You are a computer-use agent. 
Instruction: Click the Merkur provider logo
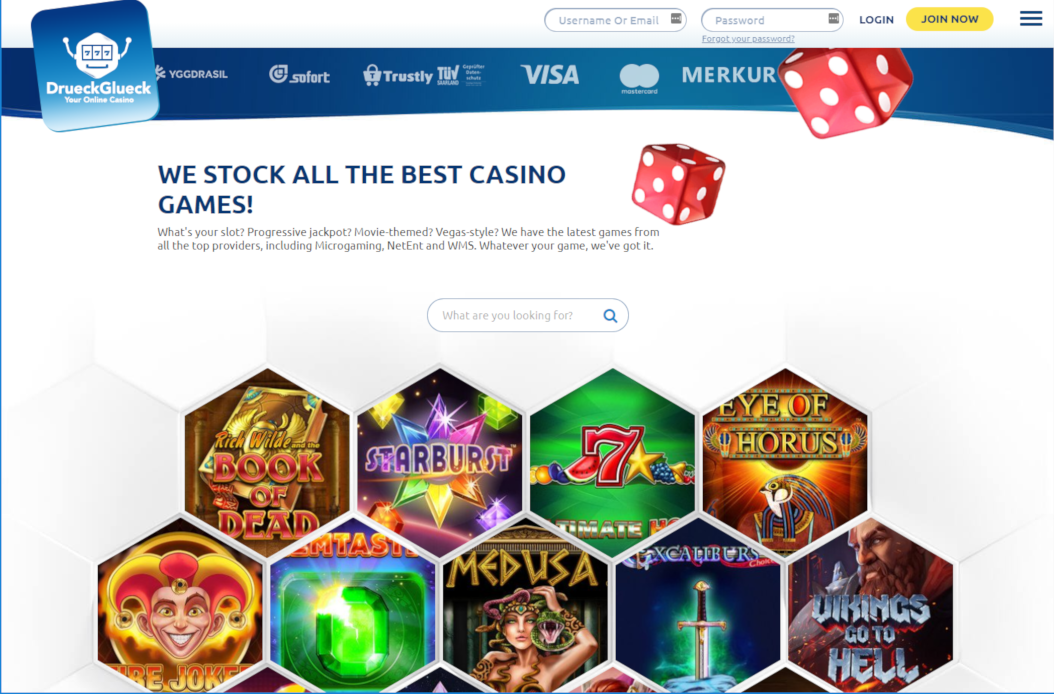pyautogui.click(x=729, y=75)
